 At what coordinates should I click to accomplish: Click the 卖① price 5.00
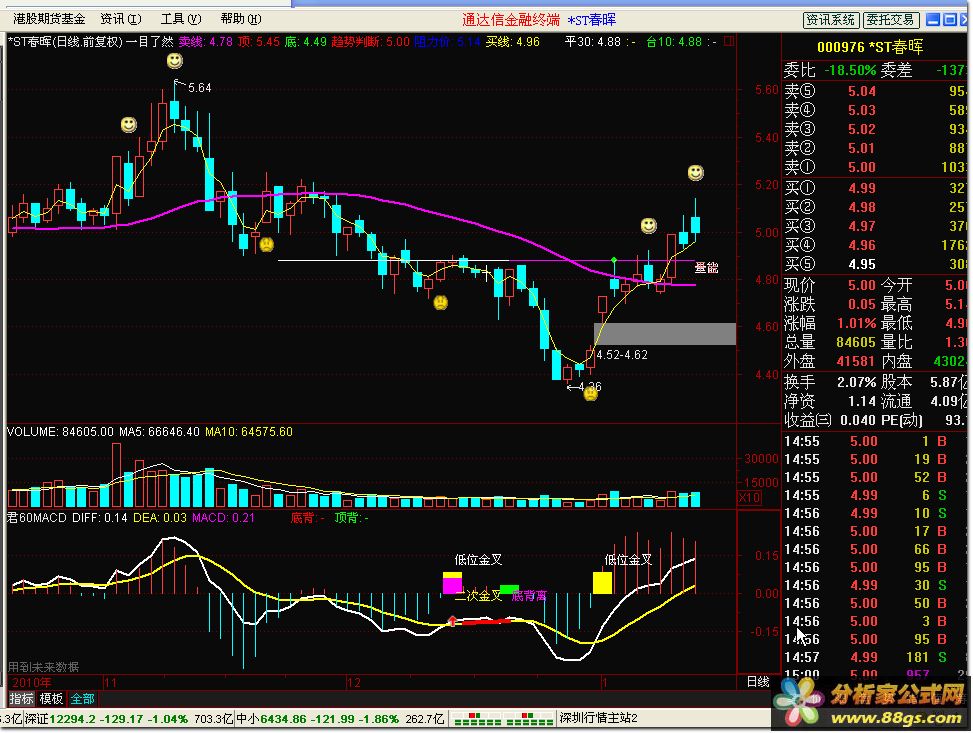pos(862,167)
